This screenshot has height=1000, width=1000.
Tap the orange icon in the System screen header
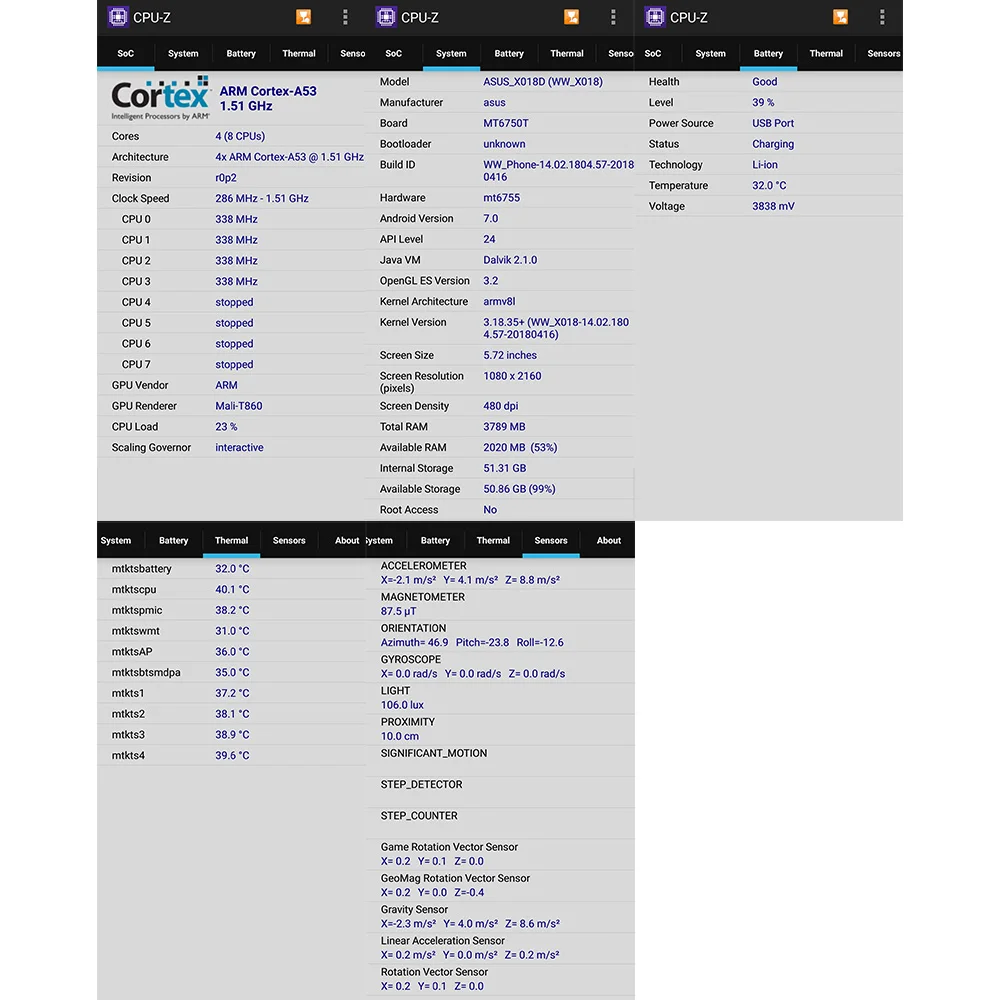coord(571,17)
